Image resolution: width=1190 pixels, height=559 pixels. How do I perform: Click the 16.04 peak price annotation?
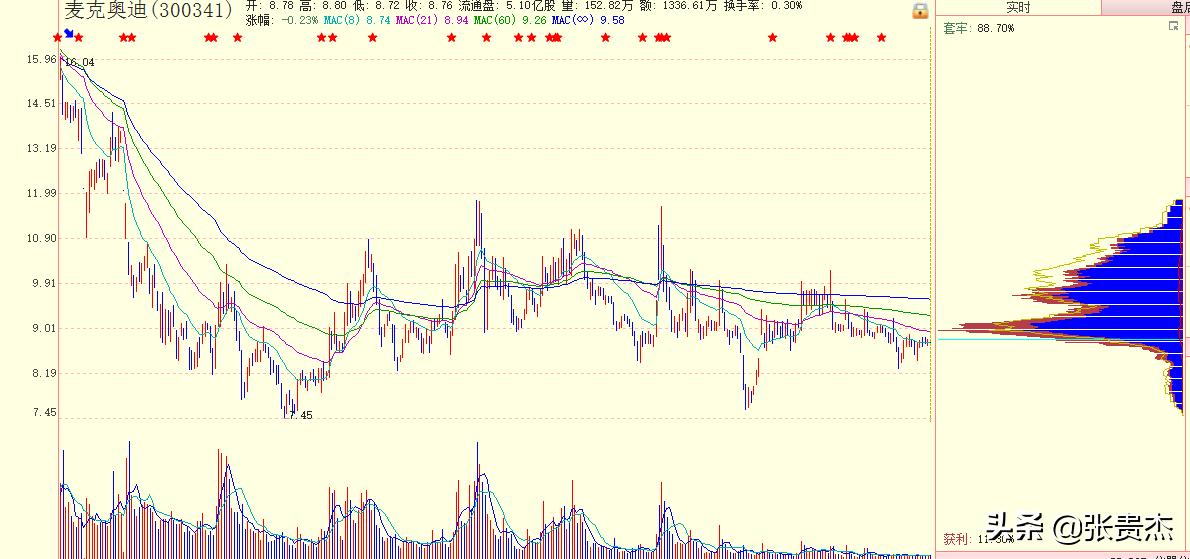point(80,62)
